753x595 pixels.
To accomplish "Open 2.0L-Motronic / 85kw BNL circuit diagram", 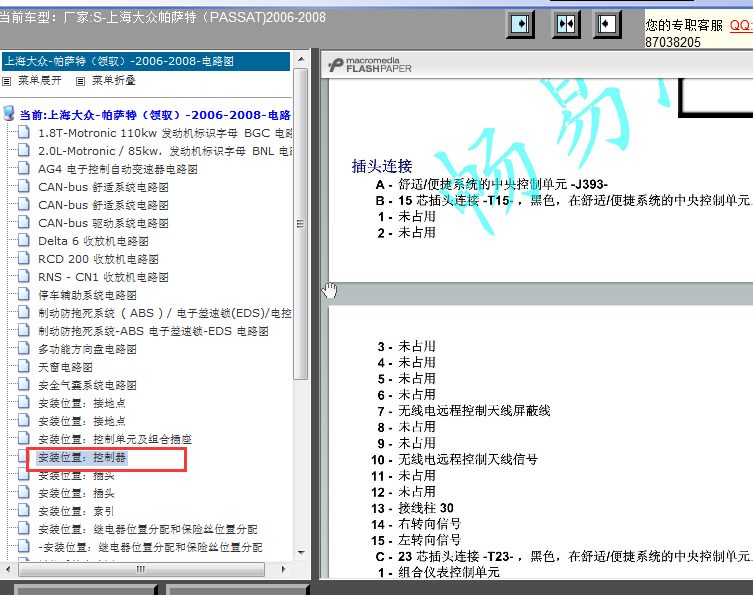I will 165,151.
